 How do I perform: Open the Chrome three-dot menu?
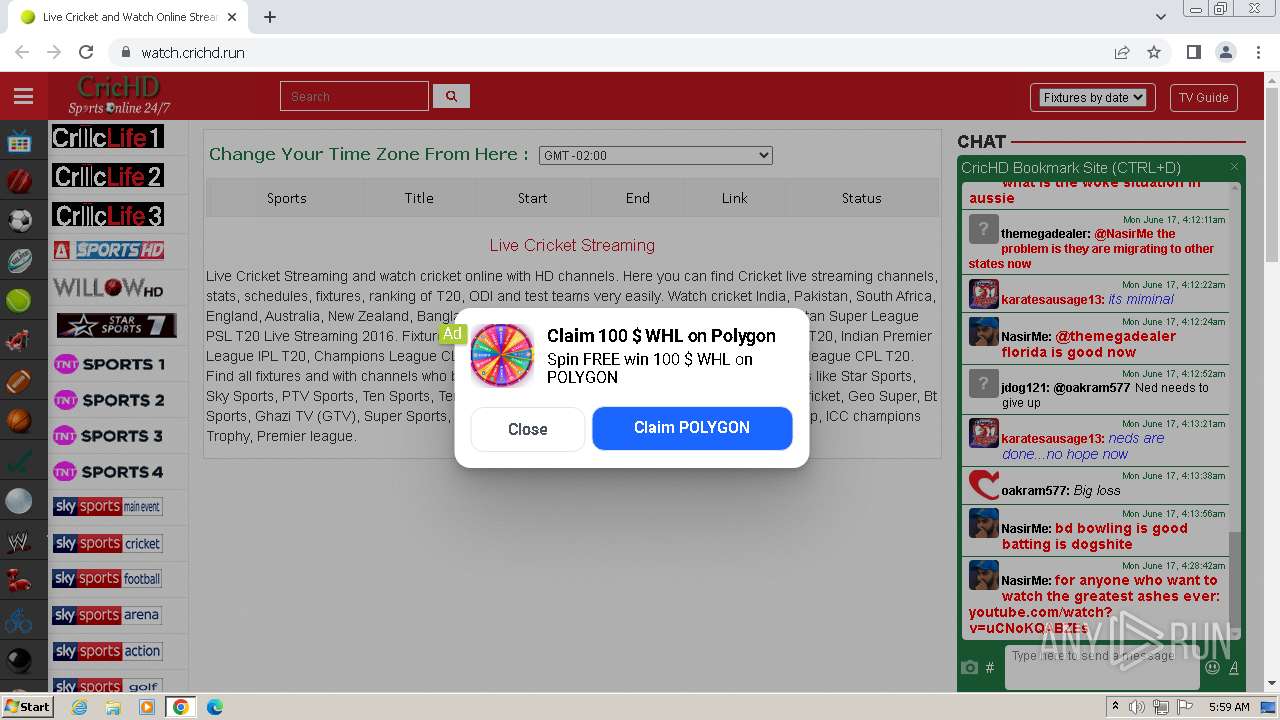coord(1257,52)
